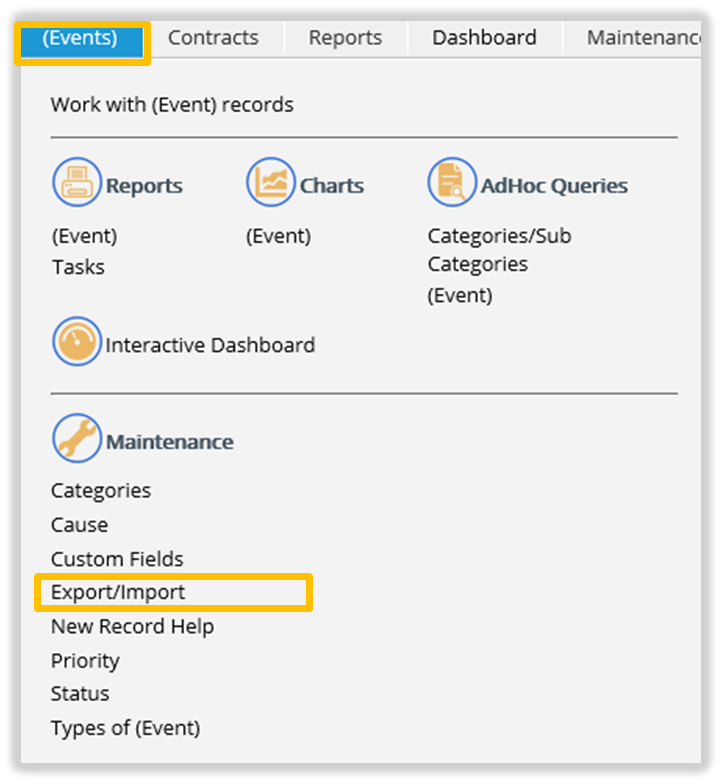This screenshot has height=784, width=722.
Task: Open Custom Fields maintenance link
Action: [x=117, y=559]
